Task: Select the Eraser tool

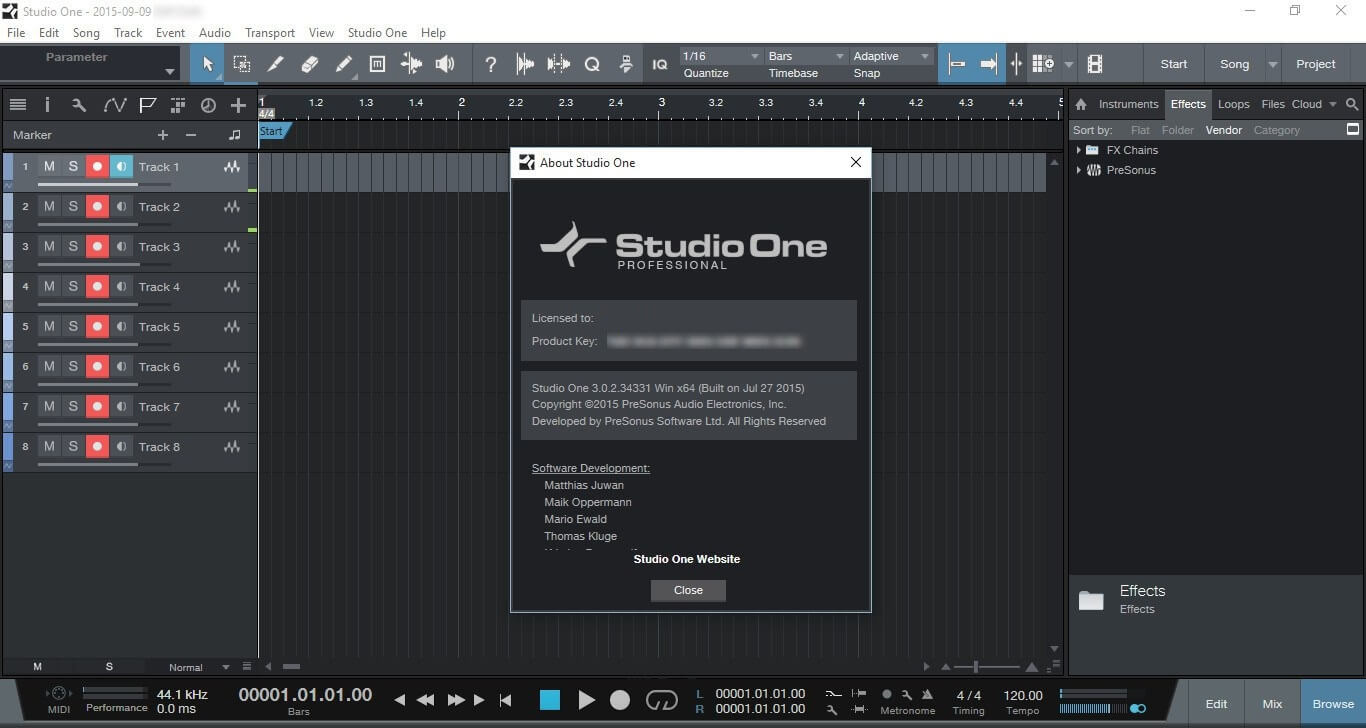Action: tap(310, 64)
